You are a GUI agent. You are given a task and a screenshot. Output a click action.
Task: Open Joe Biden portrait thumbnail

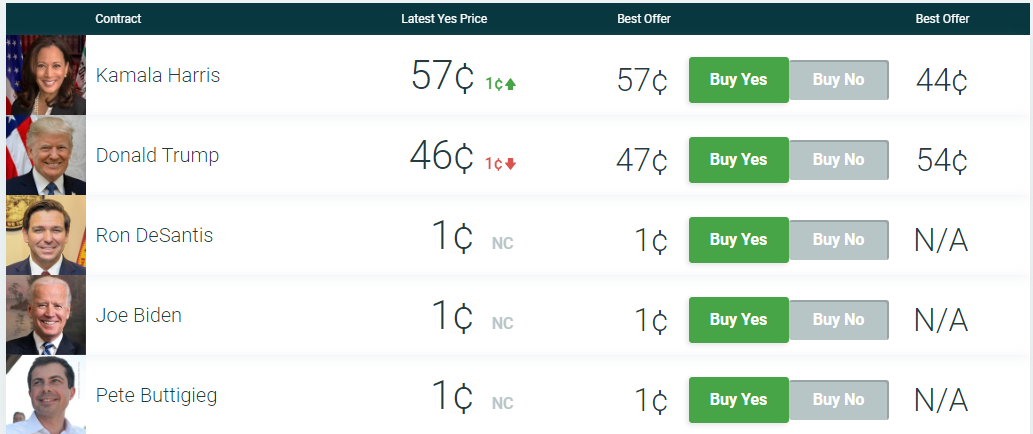click(x=46, y=315)
